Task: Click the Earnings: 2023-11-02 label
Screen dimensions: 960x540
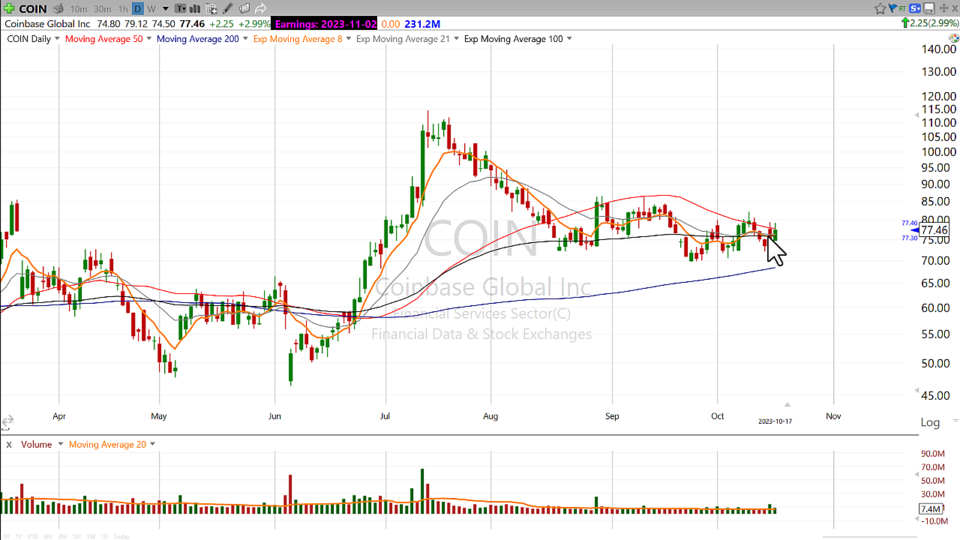Action: (325, 24)
